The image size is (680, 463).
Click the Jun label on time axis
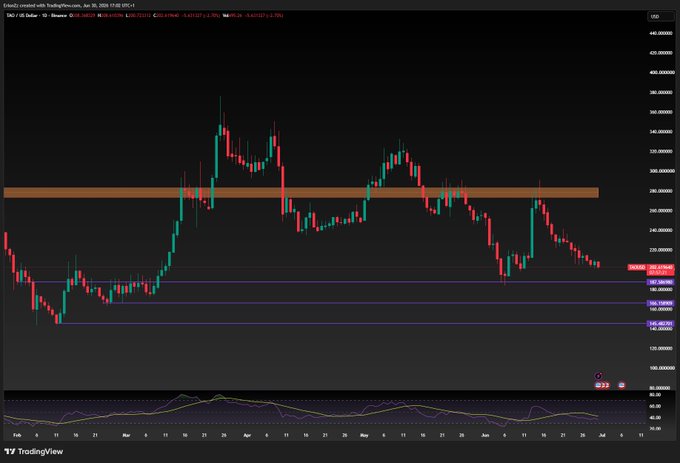click(485, 435)
